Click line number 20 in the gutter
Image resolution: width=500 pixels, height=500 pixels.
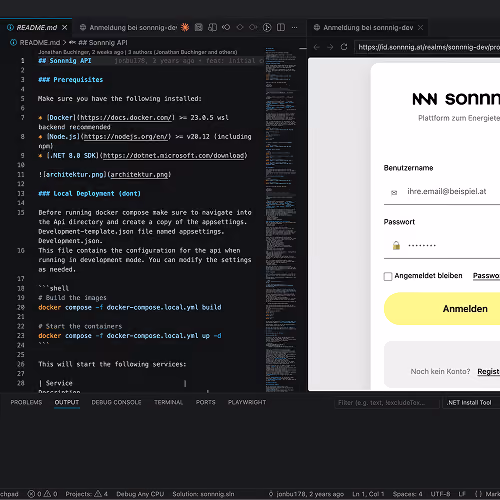coord(21,307)
